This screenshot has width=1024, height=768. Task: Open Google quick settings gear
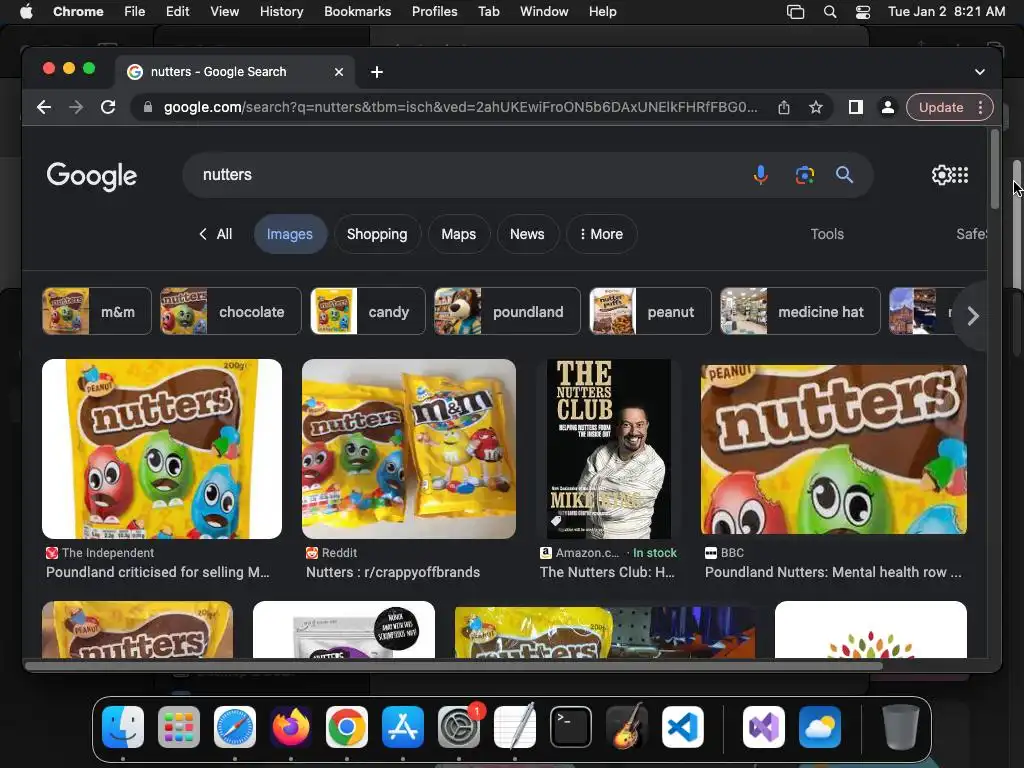942,175
